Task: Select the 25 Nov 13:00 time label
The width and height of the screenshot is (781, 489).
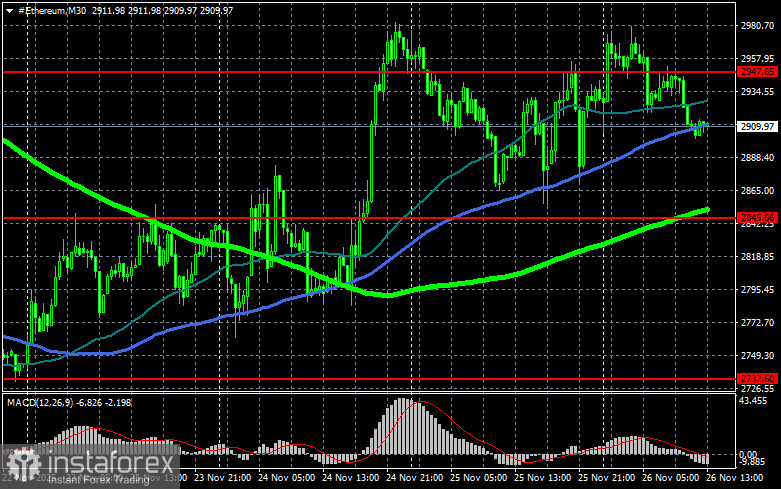Action: click(542, 478)
